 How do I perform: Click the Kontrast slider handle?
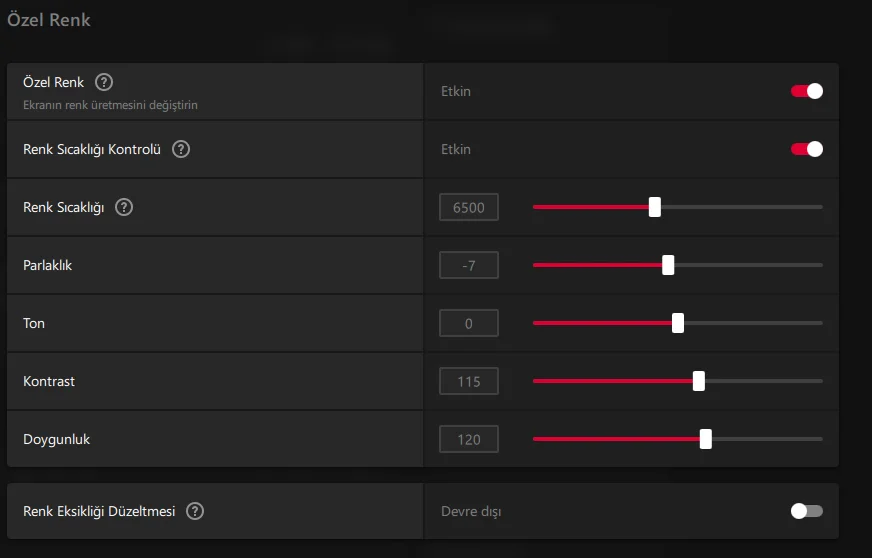coord(698,381)
